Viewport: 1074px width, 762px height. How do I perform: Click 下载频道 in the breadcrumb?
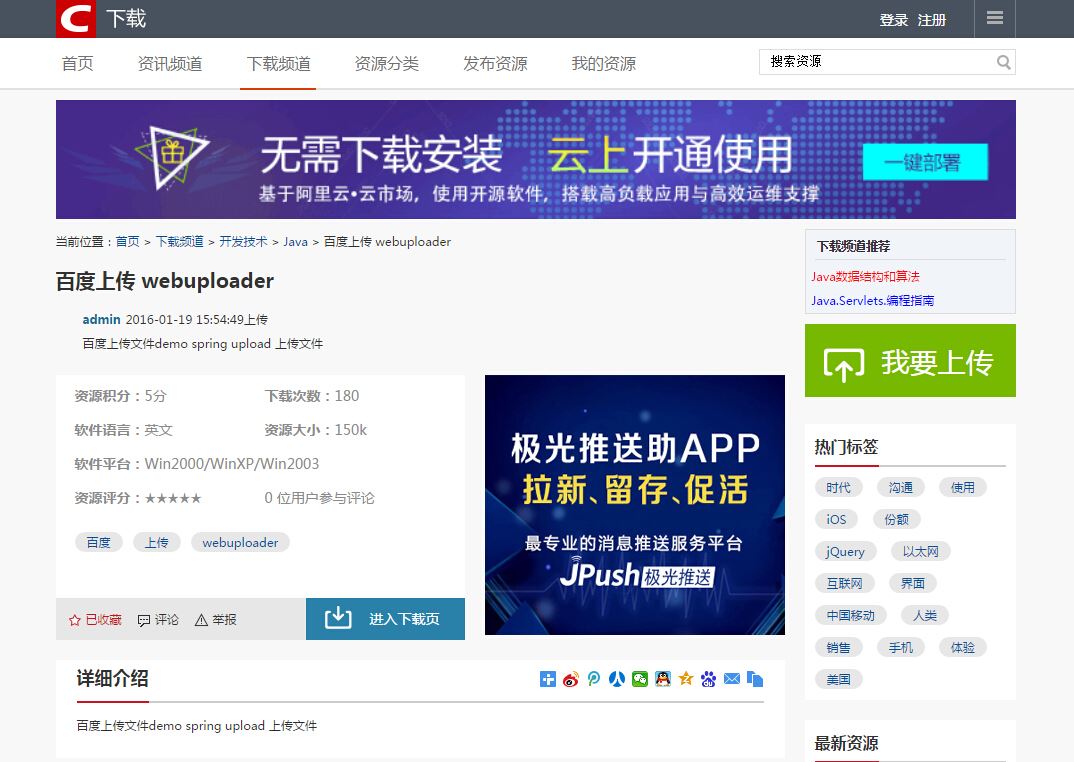coord(179,242)
